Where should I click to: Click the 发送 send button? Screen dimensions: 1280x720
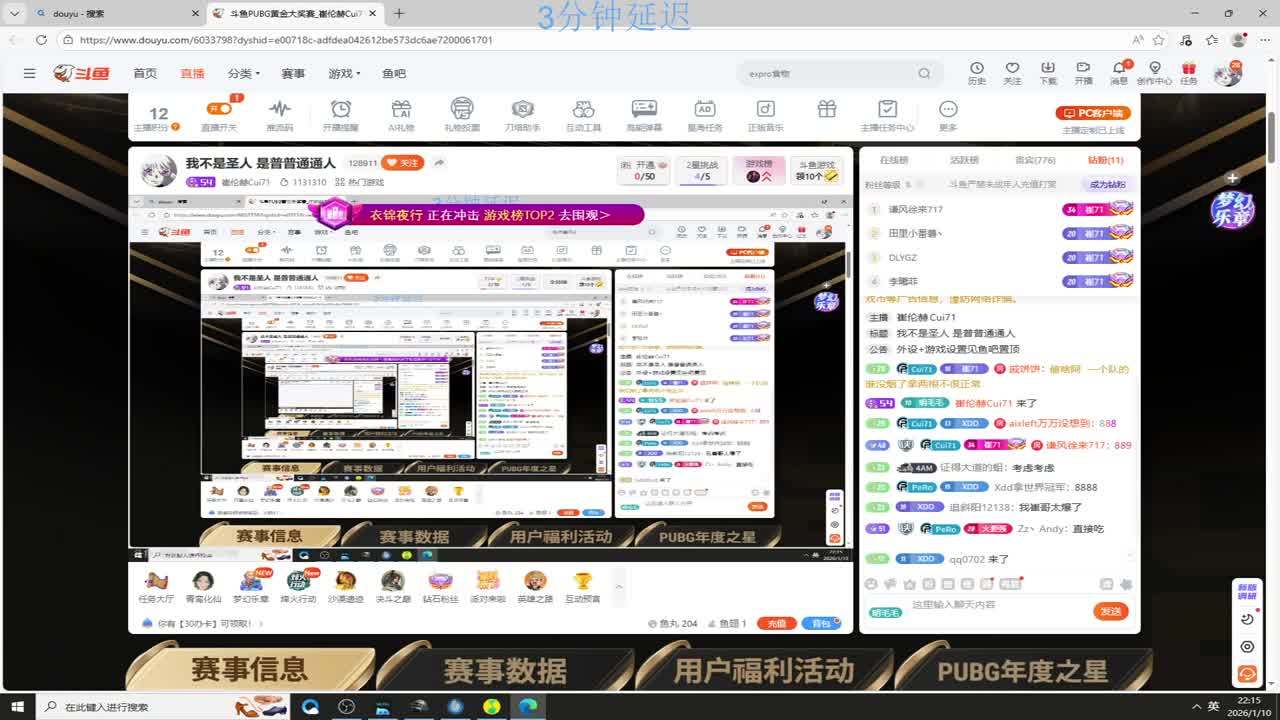[1112, 611]
